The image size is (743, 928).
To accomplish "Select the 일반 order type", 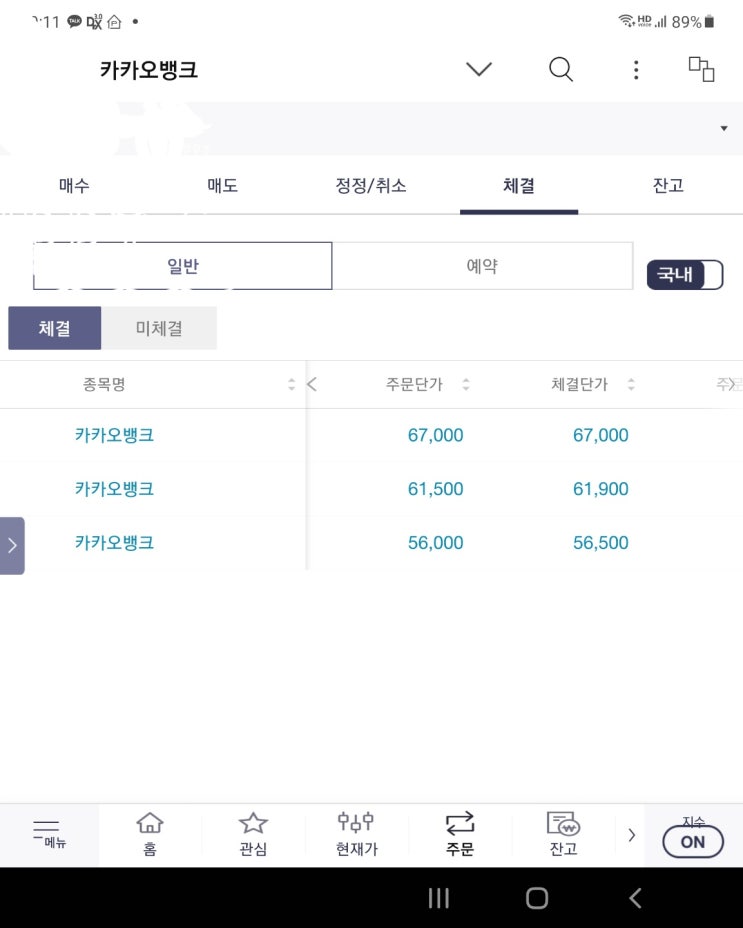I will click(x=182, y=266).
